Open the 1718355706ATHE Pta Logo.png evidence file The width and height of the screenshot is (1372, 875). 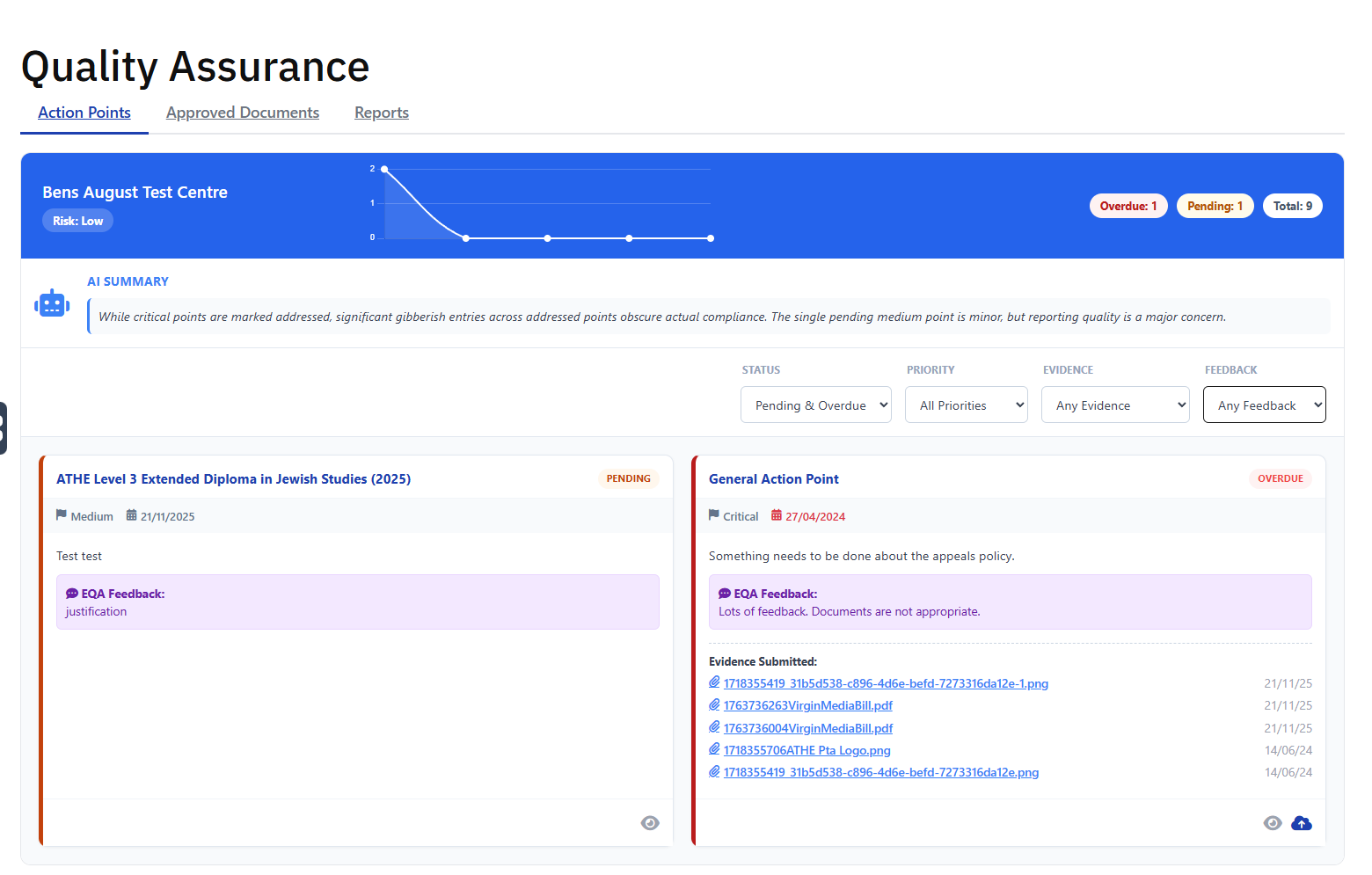806,749
